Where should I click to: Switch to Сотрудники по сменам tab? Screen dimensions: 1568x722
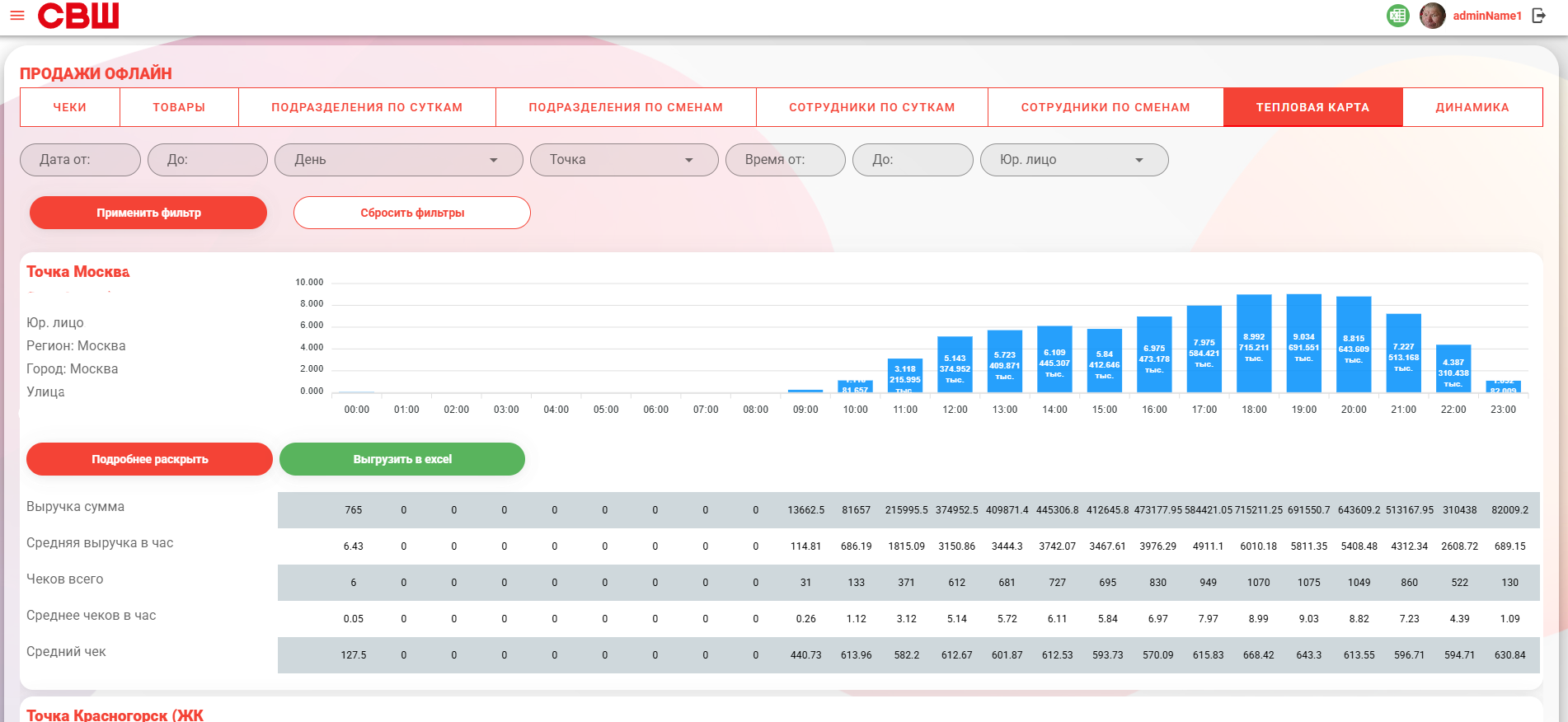click(1106, 107)
